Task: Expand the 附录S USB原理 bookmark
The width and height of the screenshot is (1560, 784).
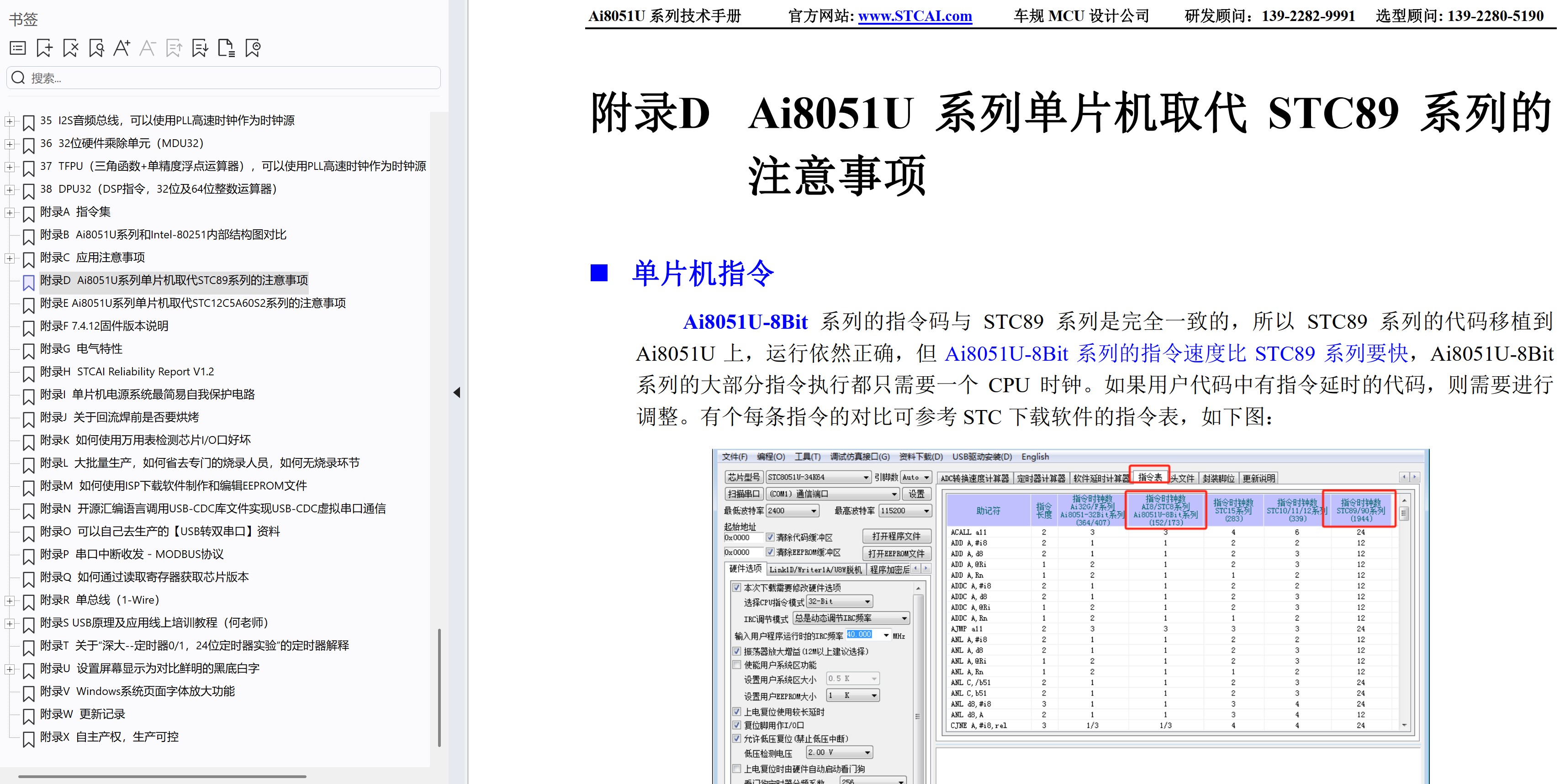Action: (10, 623)
